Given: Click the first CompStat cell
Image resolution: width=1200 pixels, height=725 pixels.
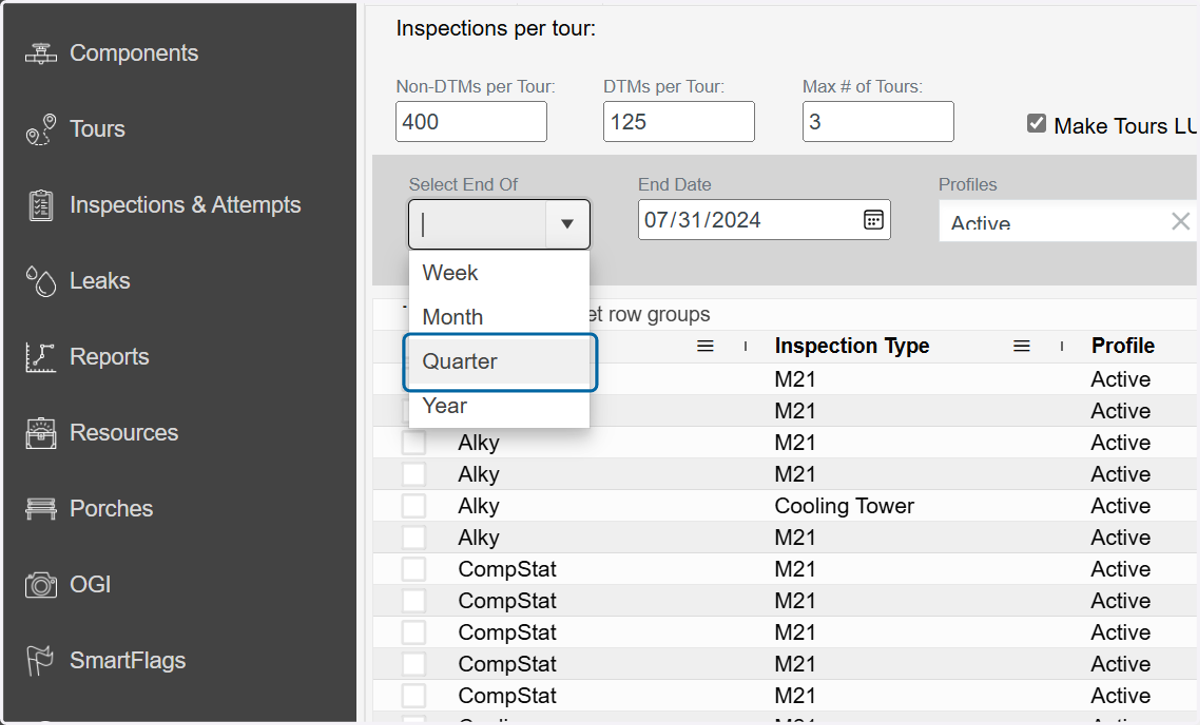Looking at the screenshot, I should point(507,570).
